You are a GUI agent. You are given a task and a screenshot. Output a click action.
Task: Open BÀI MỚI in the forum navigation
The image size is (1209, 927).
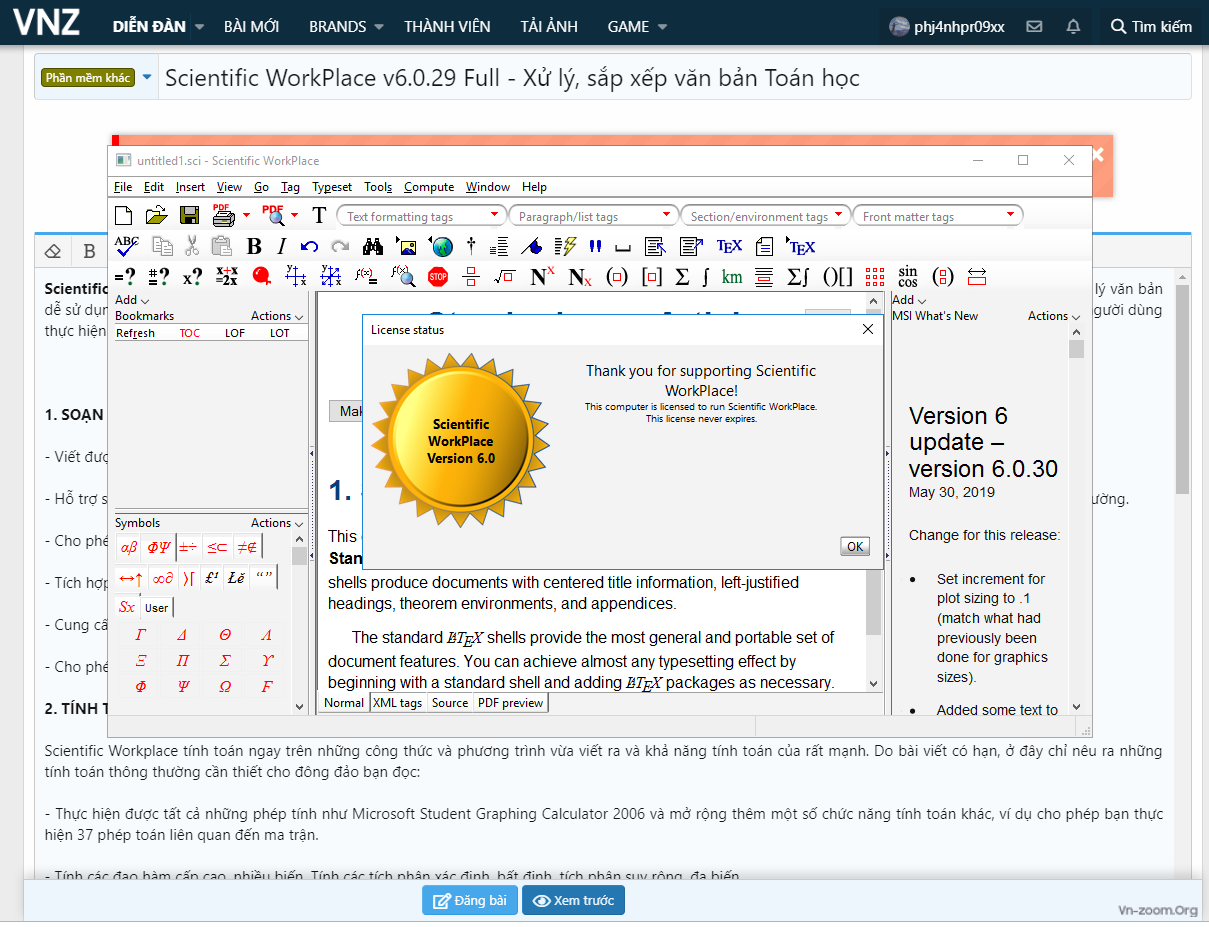[x=251, y=26]
